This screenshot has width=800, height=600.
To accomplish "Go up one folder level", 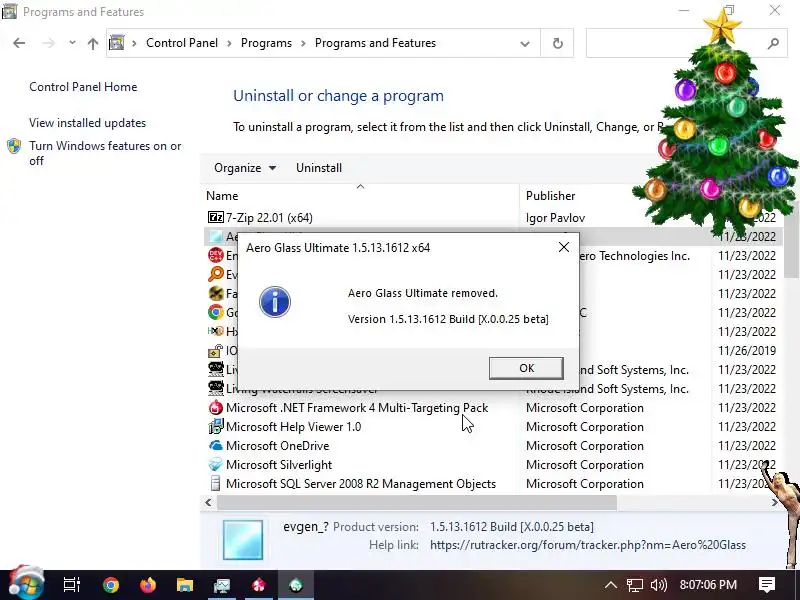I will pyautogui.click(x=92, y=43).
